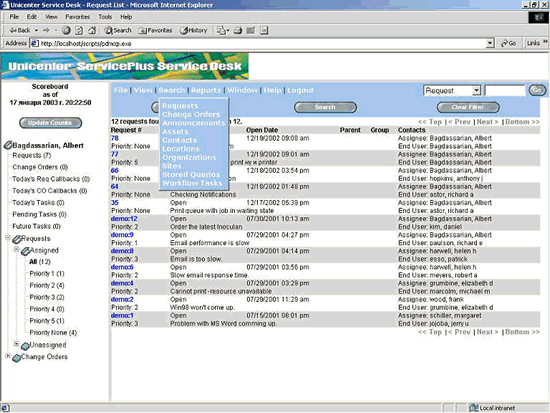This screenshot has height=413, width=550.
Task: Click the Bagdassarian, Albert scoreboard icon
Action: (x=8, y=145)
